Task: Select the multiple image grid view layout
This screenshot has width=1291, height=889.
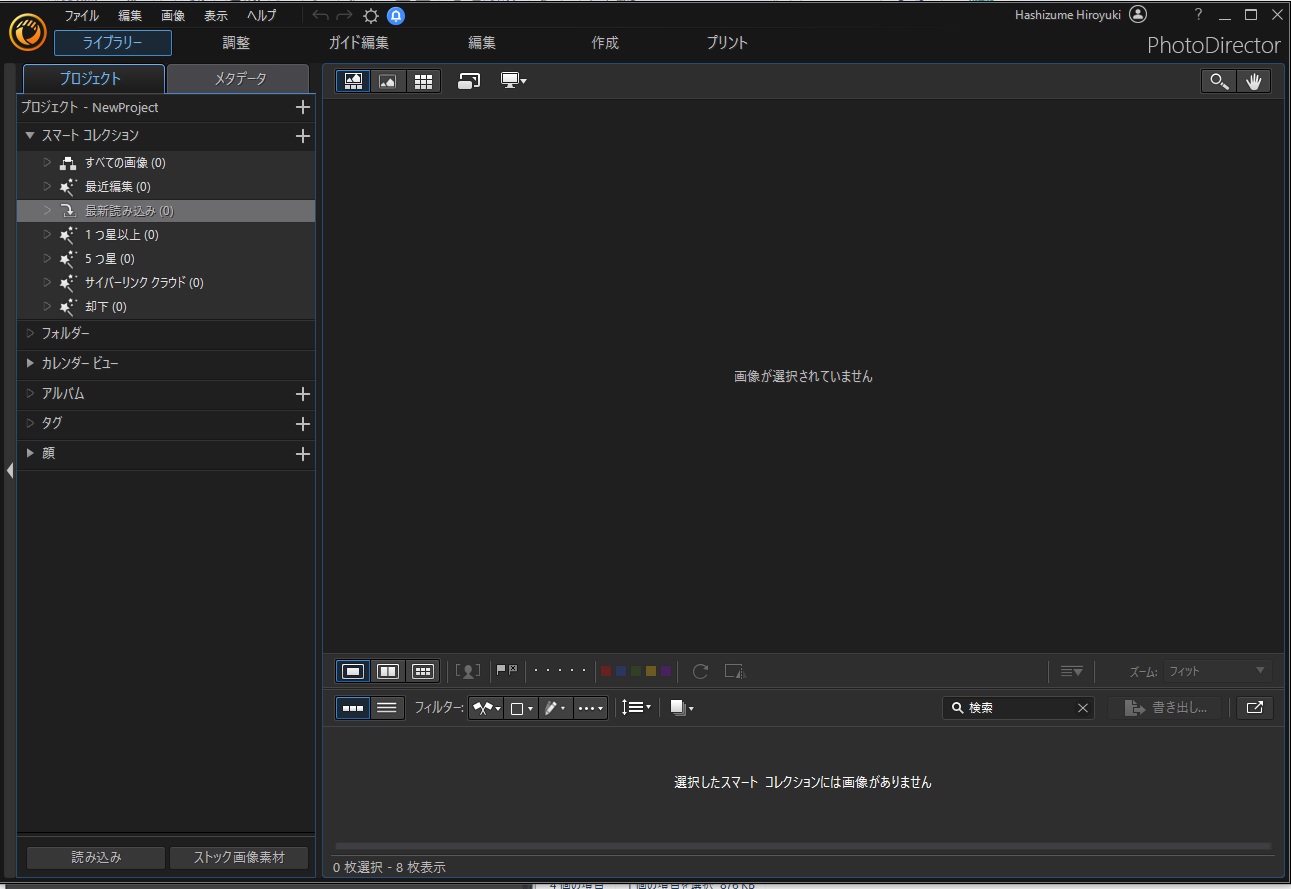Action: click(x=423, y=671)
